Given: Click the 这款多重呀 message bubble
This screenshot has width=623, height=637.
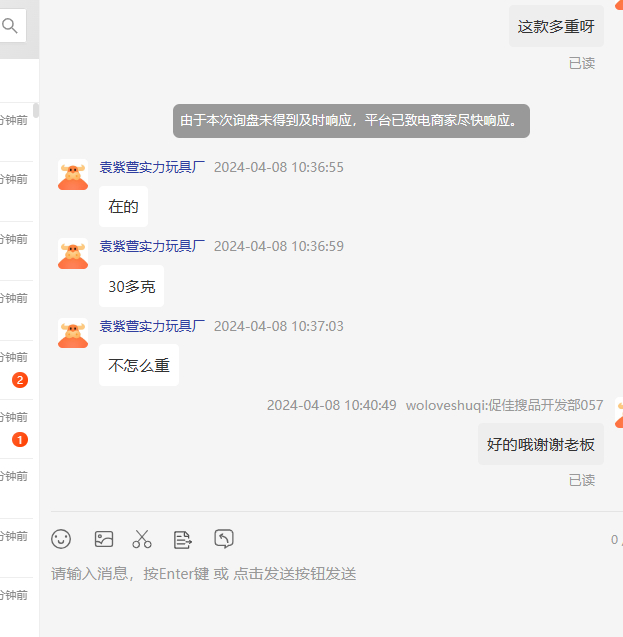Looking at the screenshot, I should point(556,27).
